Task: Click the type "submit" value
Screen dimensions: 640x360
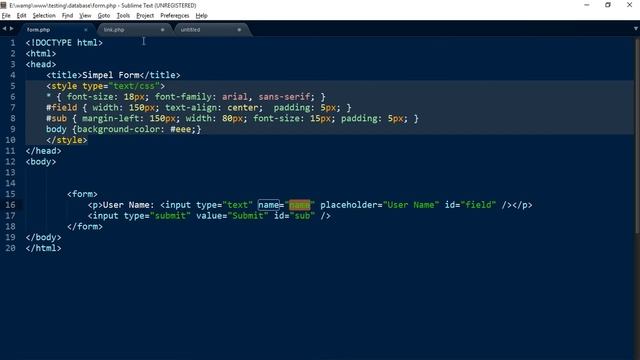Action: [170, 216]
